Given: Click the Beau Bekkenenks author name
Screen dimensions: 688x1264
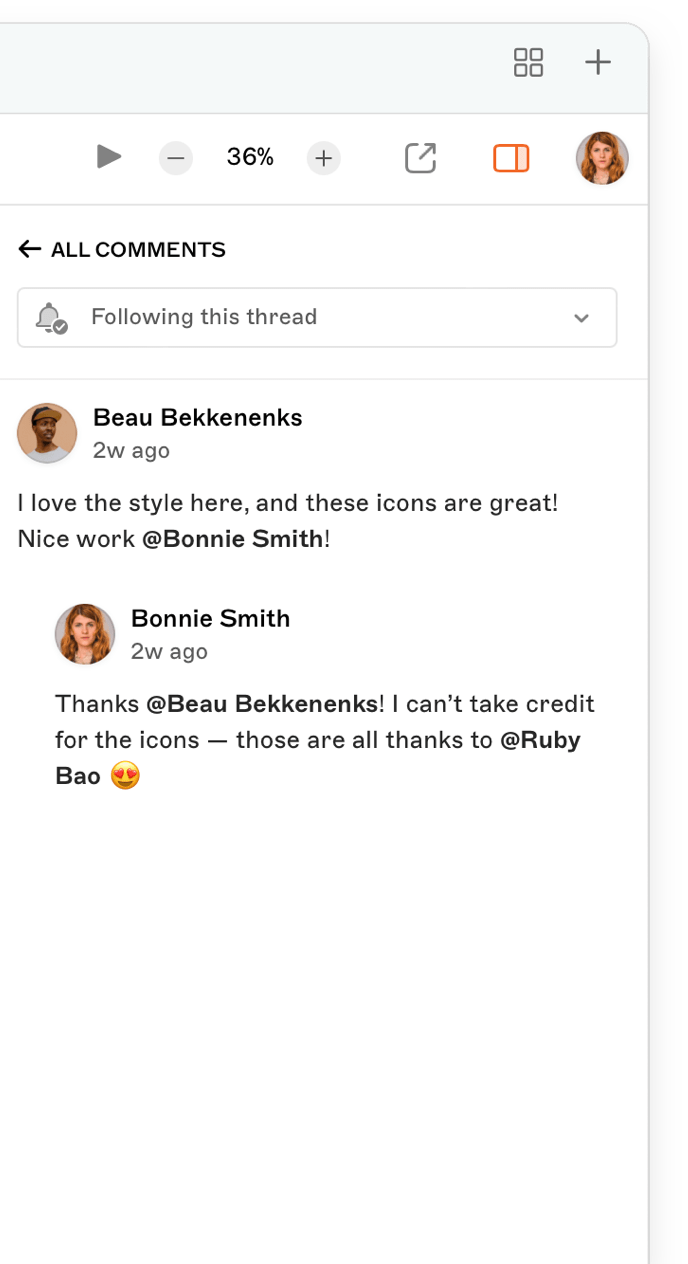Looking at the screenshot, I should tap(197, 418).
